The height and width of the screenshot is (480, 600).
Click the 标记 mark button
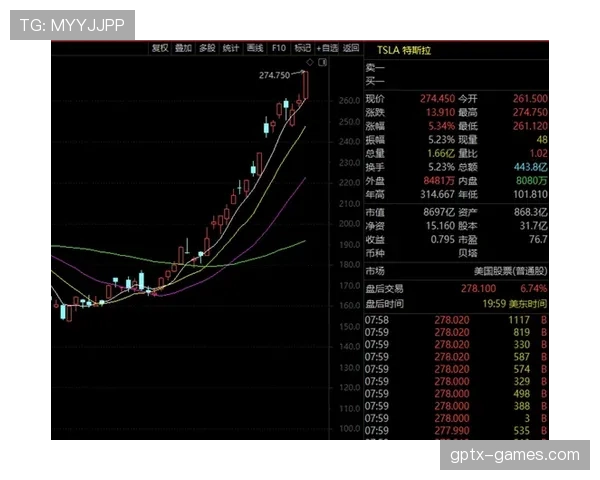[302, 48]
